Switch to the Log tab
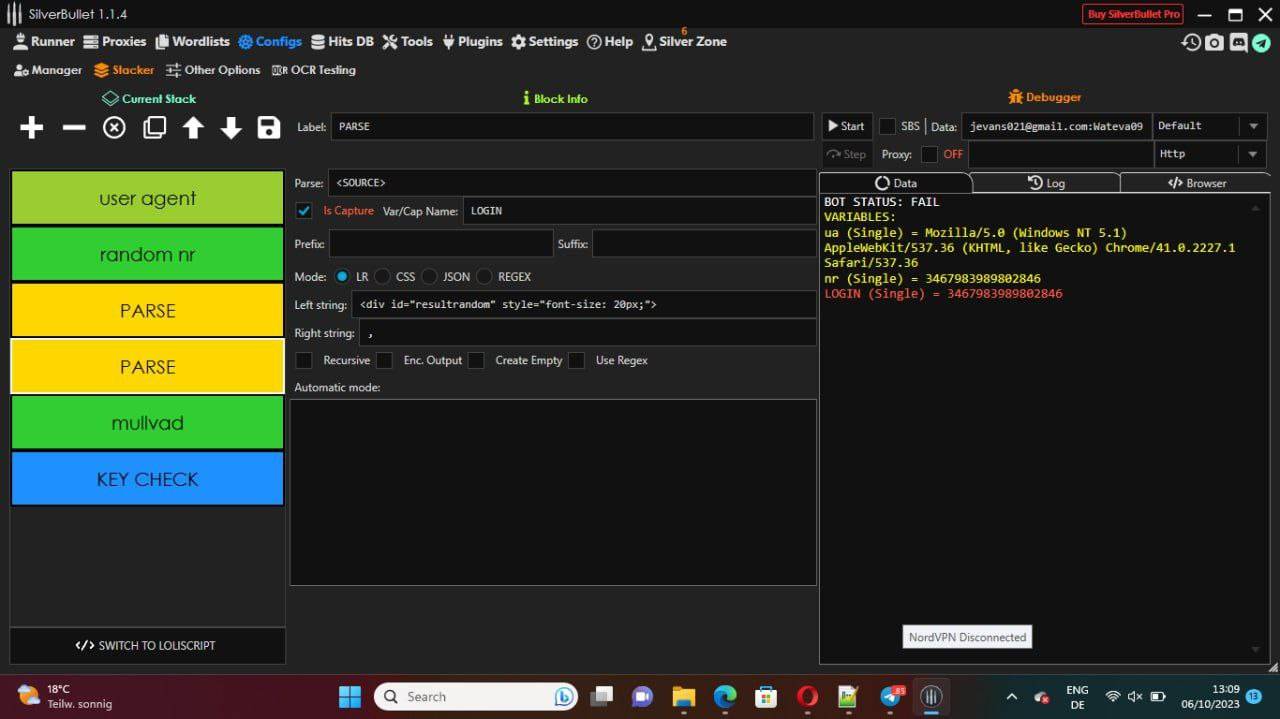Viewport: 1280px width, 719px height. (1046, 183)
